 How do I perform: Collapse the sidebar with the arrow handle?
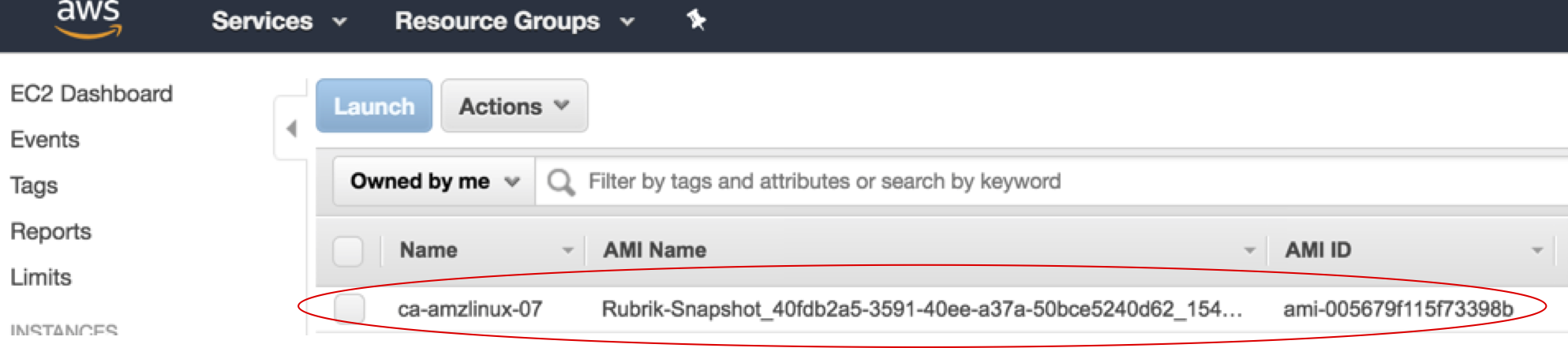pos(291,128)
